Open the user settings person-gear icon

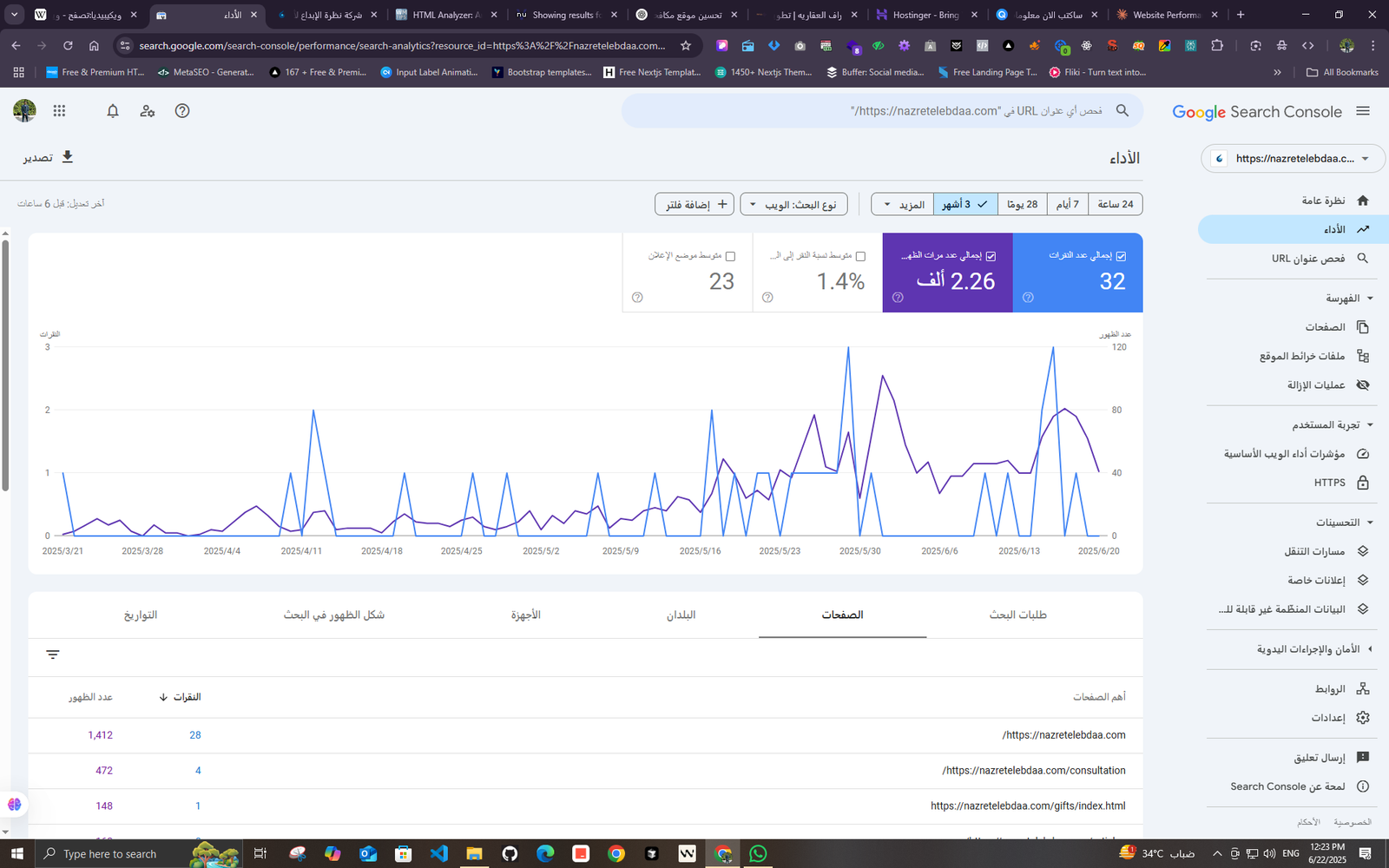(x=148, y=111)
